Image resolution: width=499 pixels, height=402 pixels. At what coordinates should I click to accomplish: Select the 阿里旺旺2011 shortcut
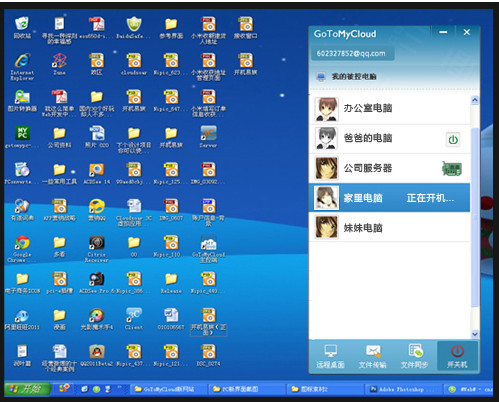click(x=22, y=319)
